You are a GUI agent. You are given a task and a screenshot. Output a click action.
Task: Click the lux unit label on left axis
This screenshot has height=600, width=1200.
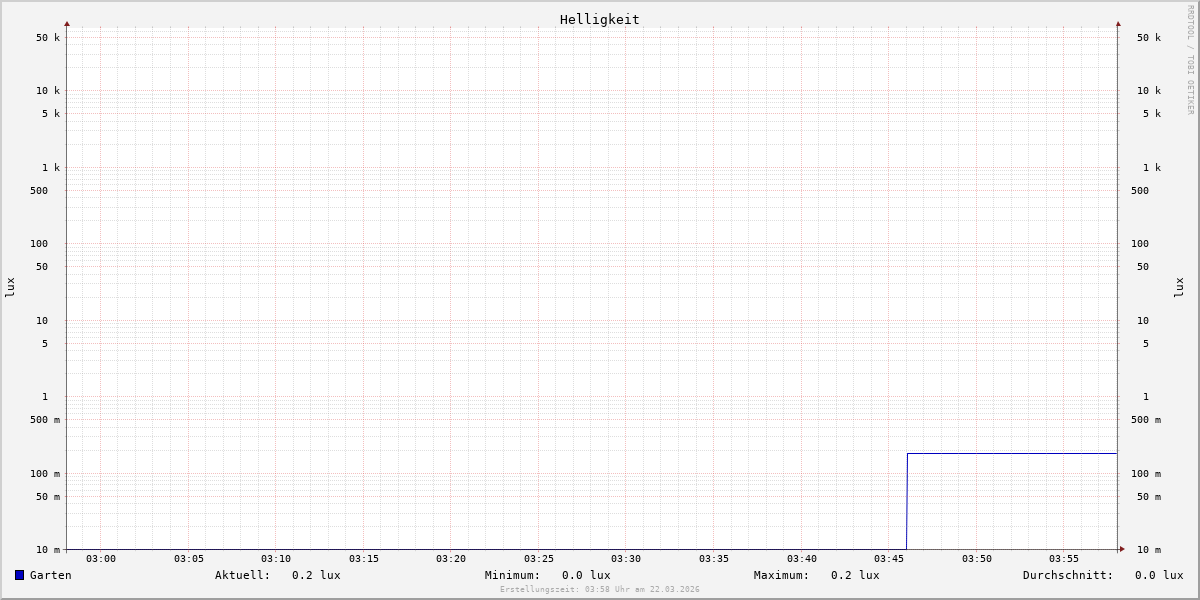[x=10, y=287]
